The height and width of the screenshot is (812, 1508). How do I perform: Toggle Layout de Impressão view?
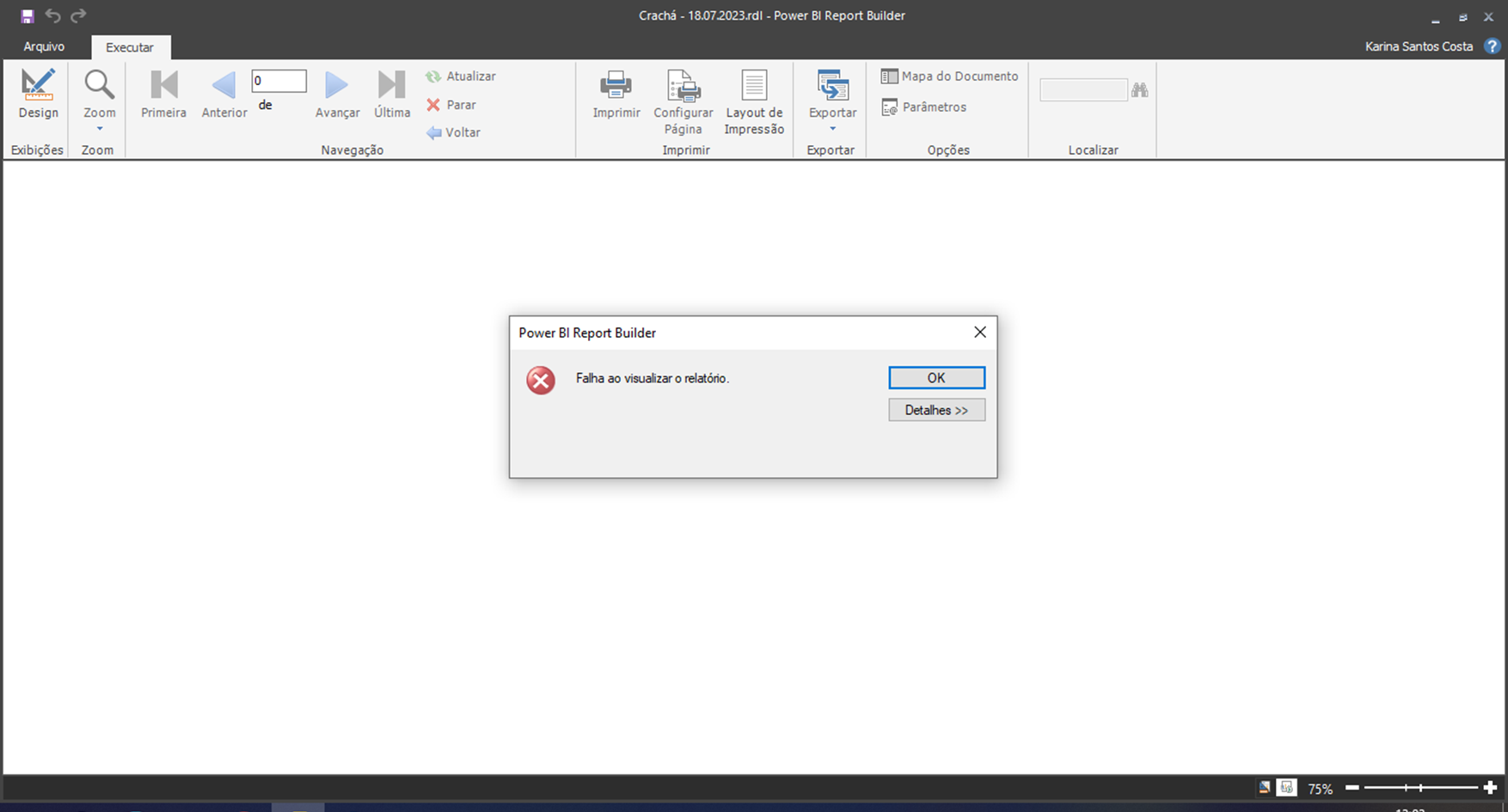(754, 102)
